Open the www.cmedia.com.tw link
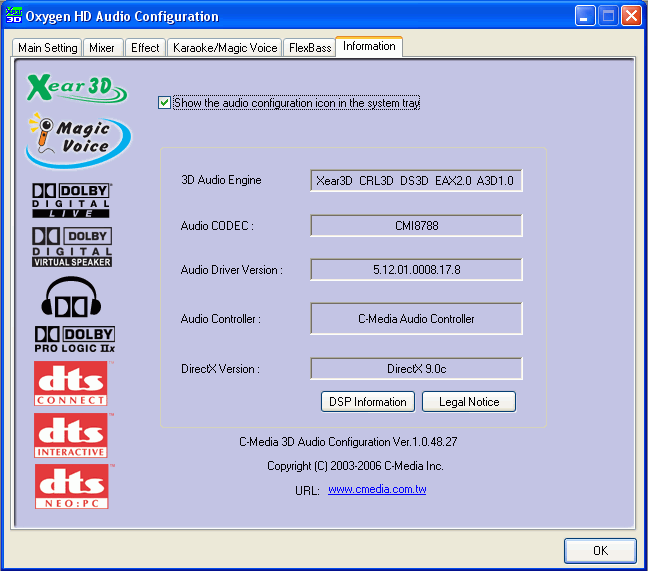The width and height of the screenshot is (648, 571). click(377, 489)
